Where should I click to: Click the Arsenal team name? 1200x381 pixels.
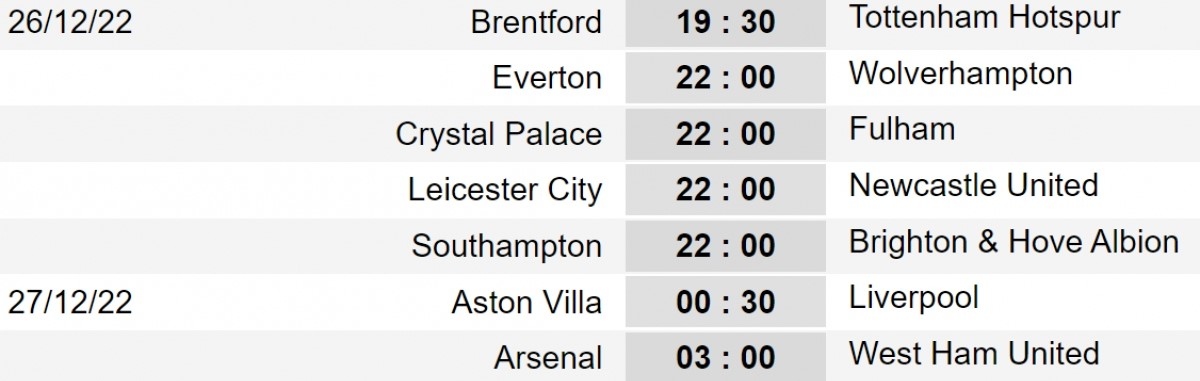pyautogui.click(x=548, y=357)
